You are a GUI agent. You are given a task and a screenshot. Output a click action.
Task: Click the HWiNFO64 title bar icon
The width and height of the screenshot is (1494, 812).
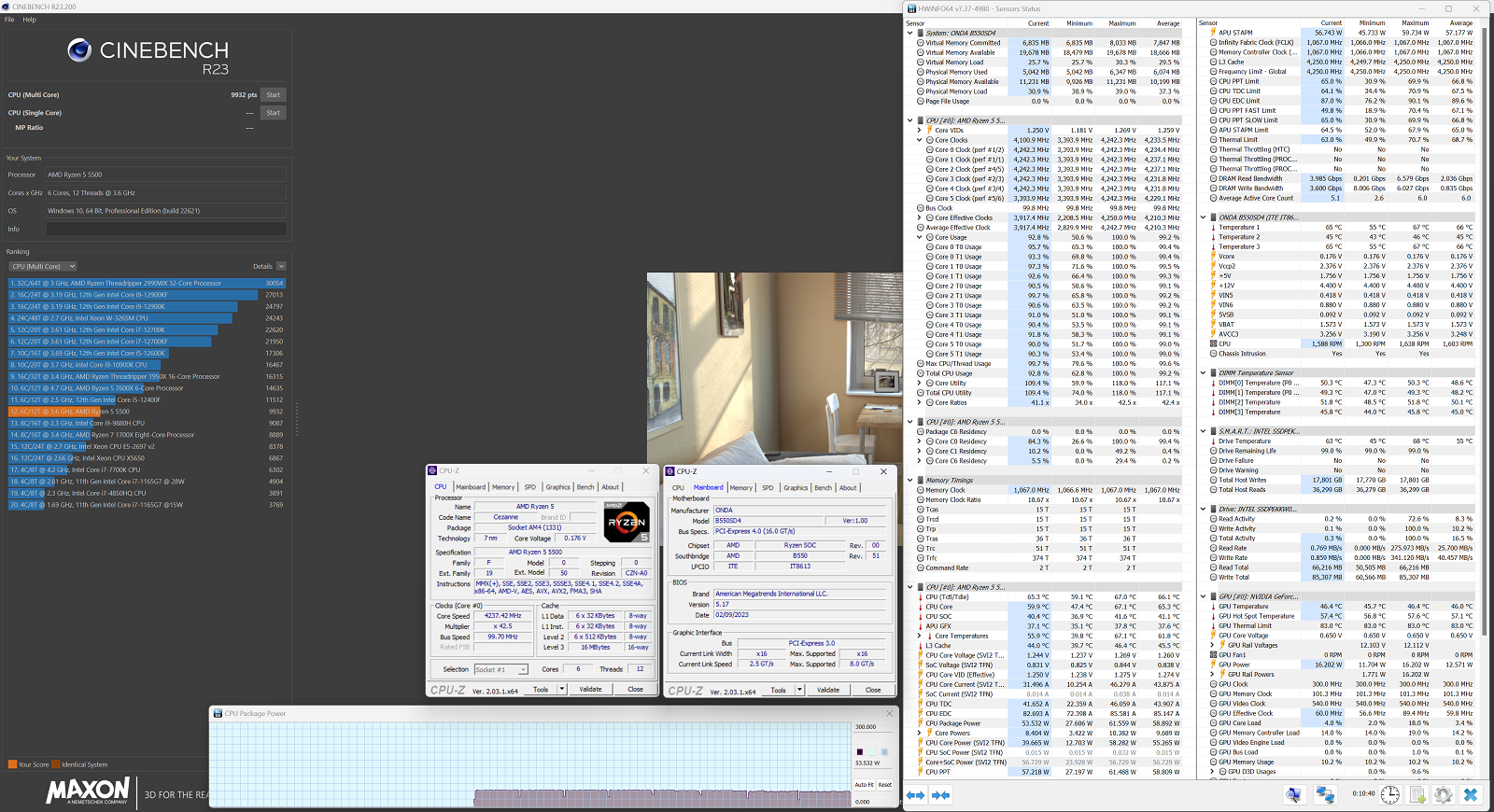coord(911,8)
